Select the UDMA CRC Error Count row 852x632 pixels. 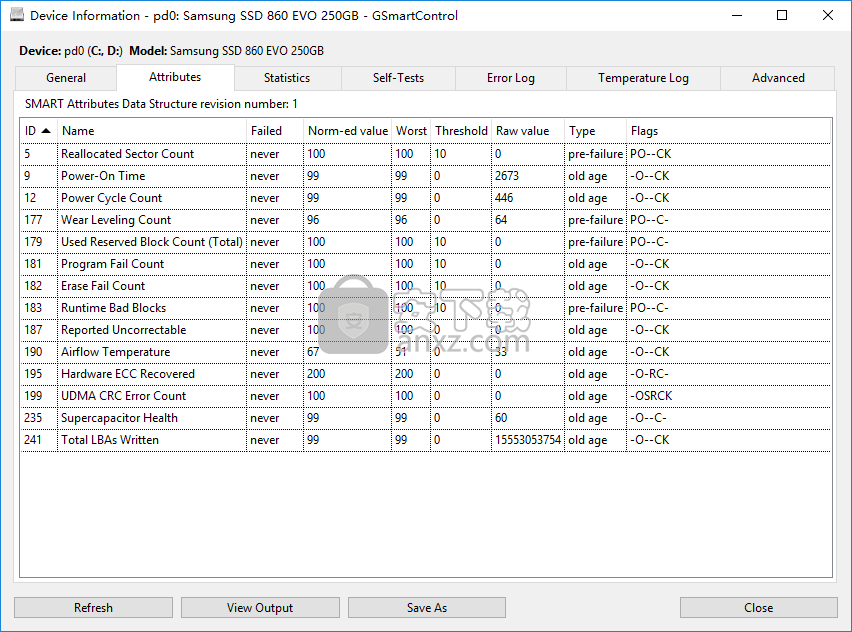click(x=425, y=396)
